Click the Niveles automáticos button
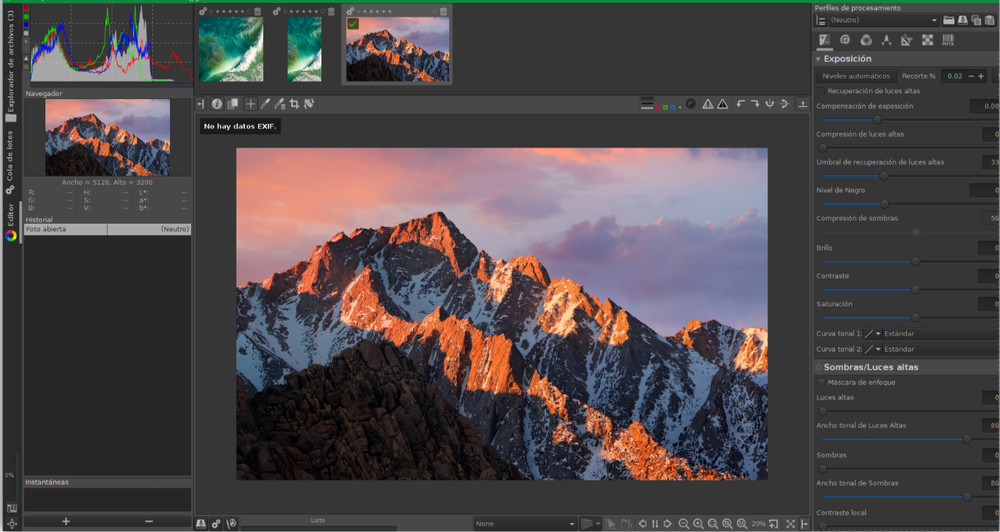The width and height of the screenshot is (1000, 532). click(857, 76)
